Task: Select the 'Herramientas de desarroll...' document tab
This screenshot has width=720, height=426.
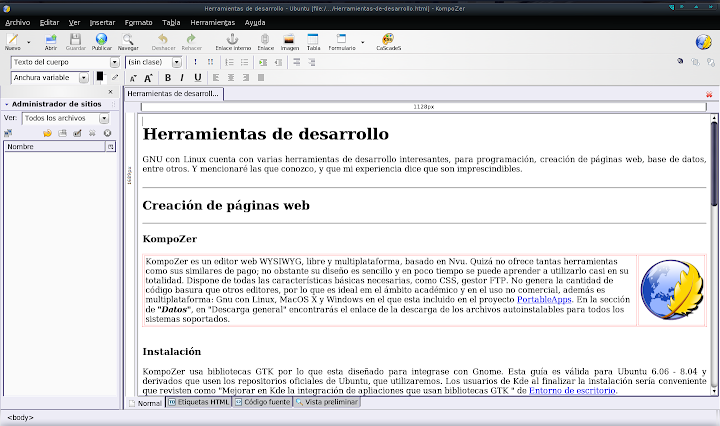Action: [x=173, y=94]
